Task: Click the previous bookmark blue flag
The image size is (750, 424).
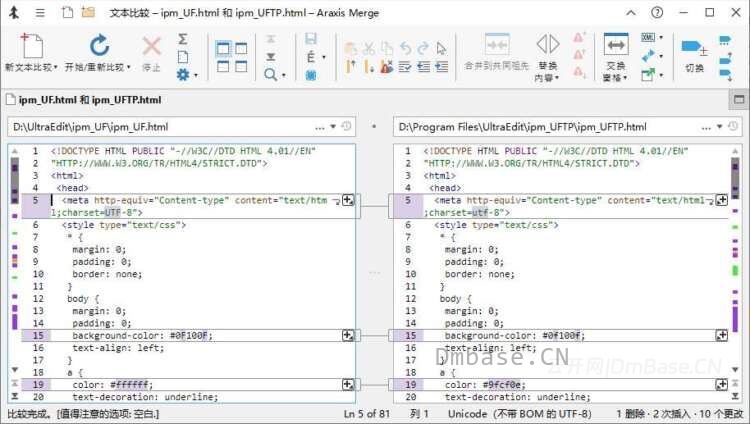Action: click(725, 58)
